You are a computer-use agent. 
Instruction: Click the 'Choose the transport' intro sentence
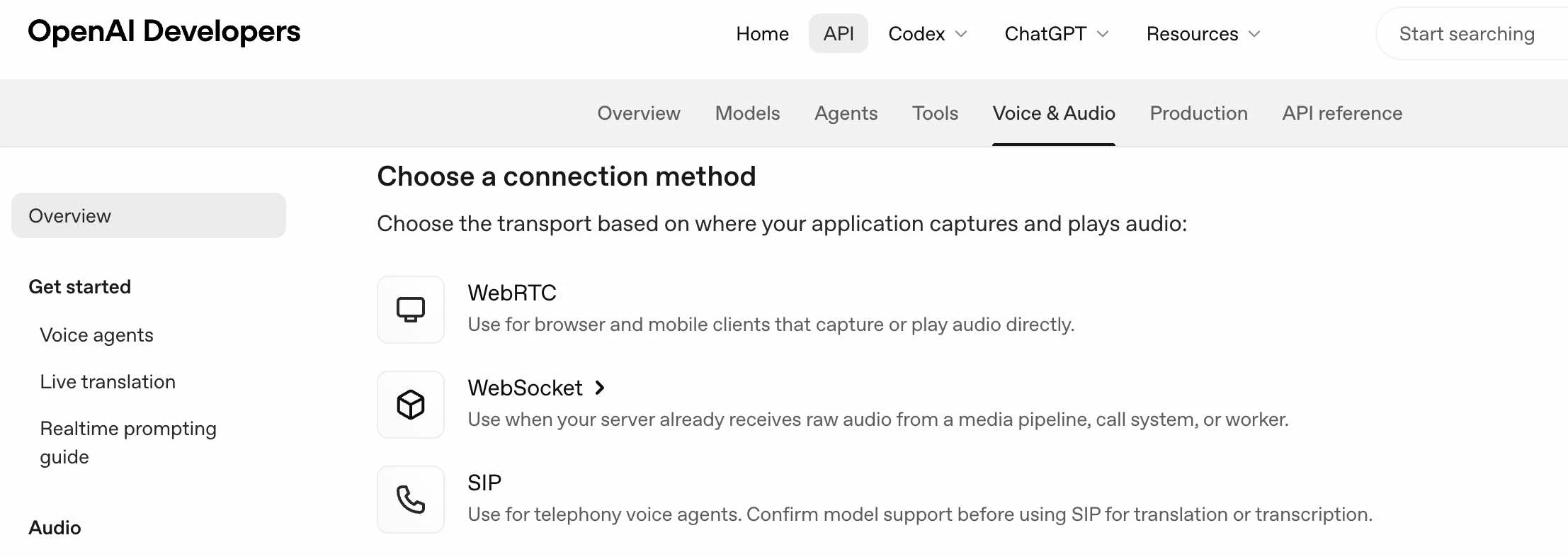tap(782, 223)
